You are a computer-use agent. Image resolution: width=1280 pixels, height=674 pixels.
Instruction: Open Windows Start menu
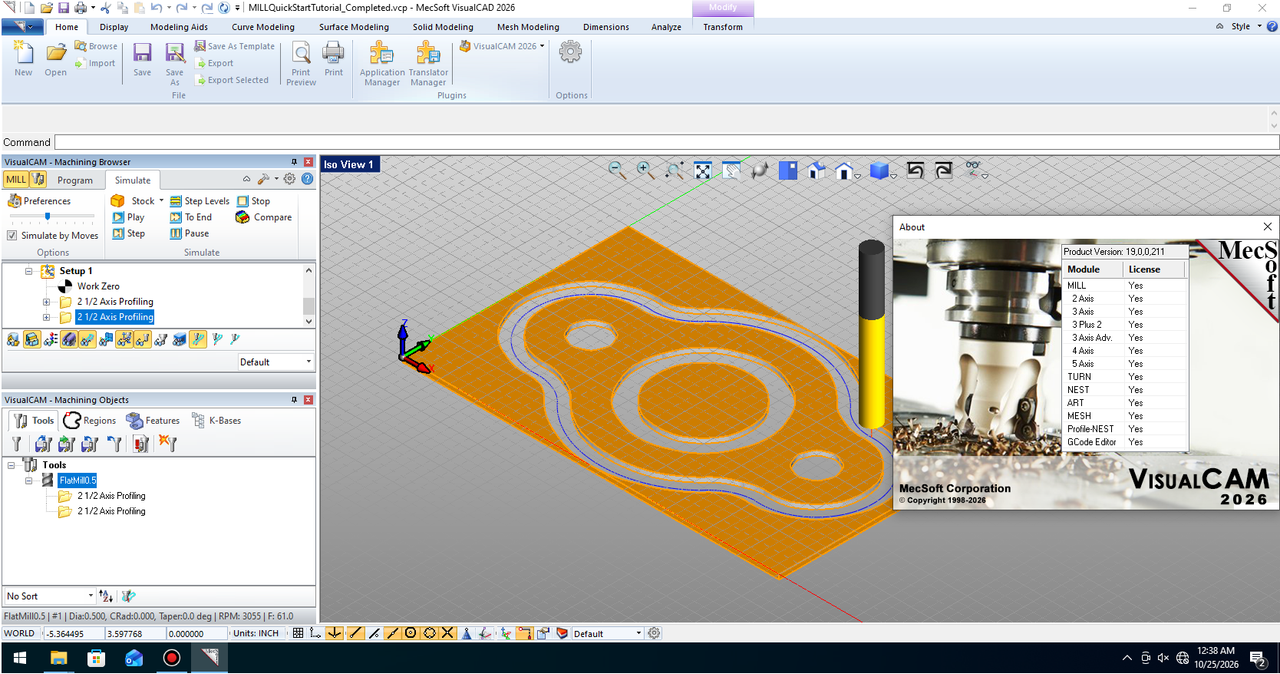20,658
